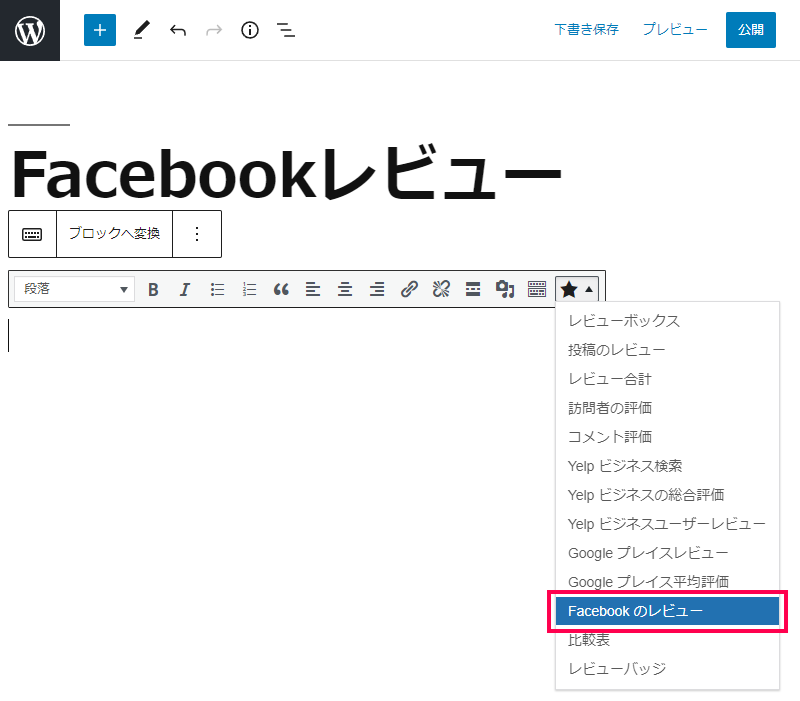Remove the link with unlink icon
The width and height of the screenshot is (800, 701).
(x=441, y=289)
